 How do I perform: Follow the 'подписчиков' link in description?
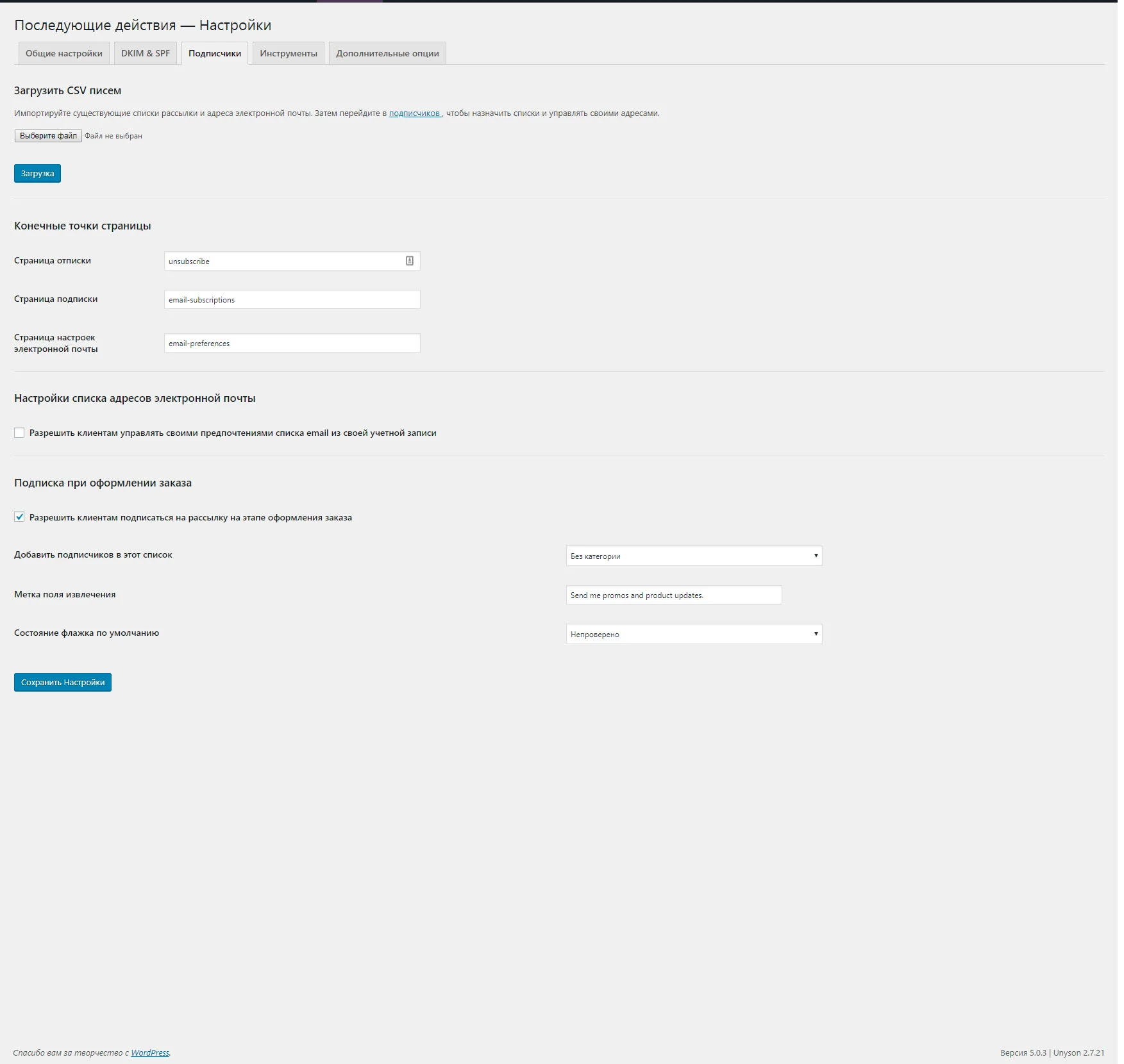[415, 113]
